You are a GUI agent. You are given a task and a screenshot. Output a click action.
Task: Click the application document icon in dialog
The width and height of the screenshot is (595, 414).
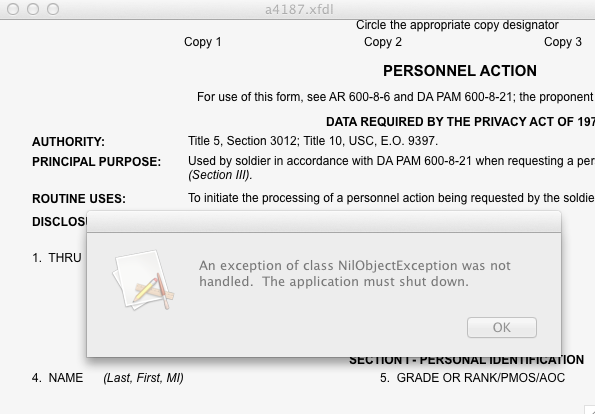click(143, 280)
